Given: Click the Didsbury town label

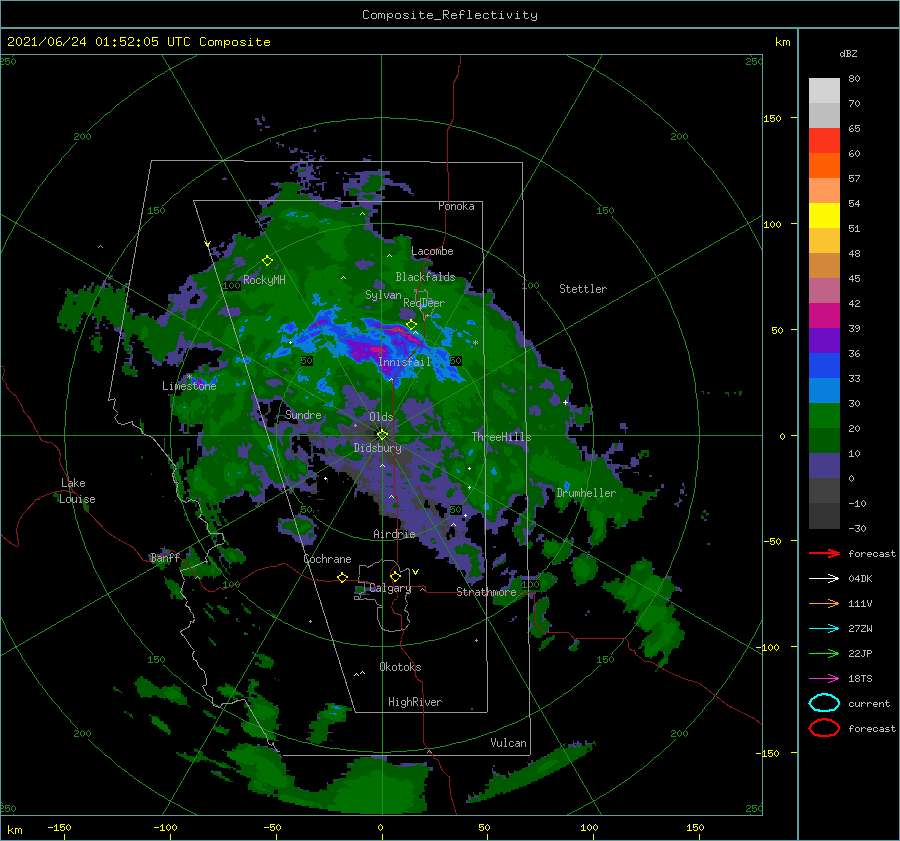Looking at the screenshot, I should click(377, 448).
